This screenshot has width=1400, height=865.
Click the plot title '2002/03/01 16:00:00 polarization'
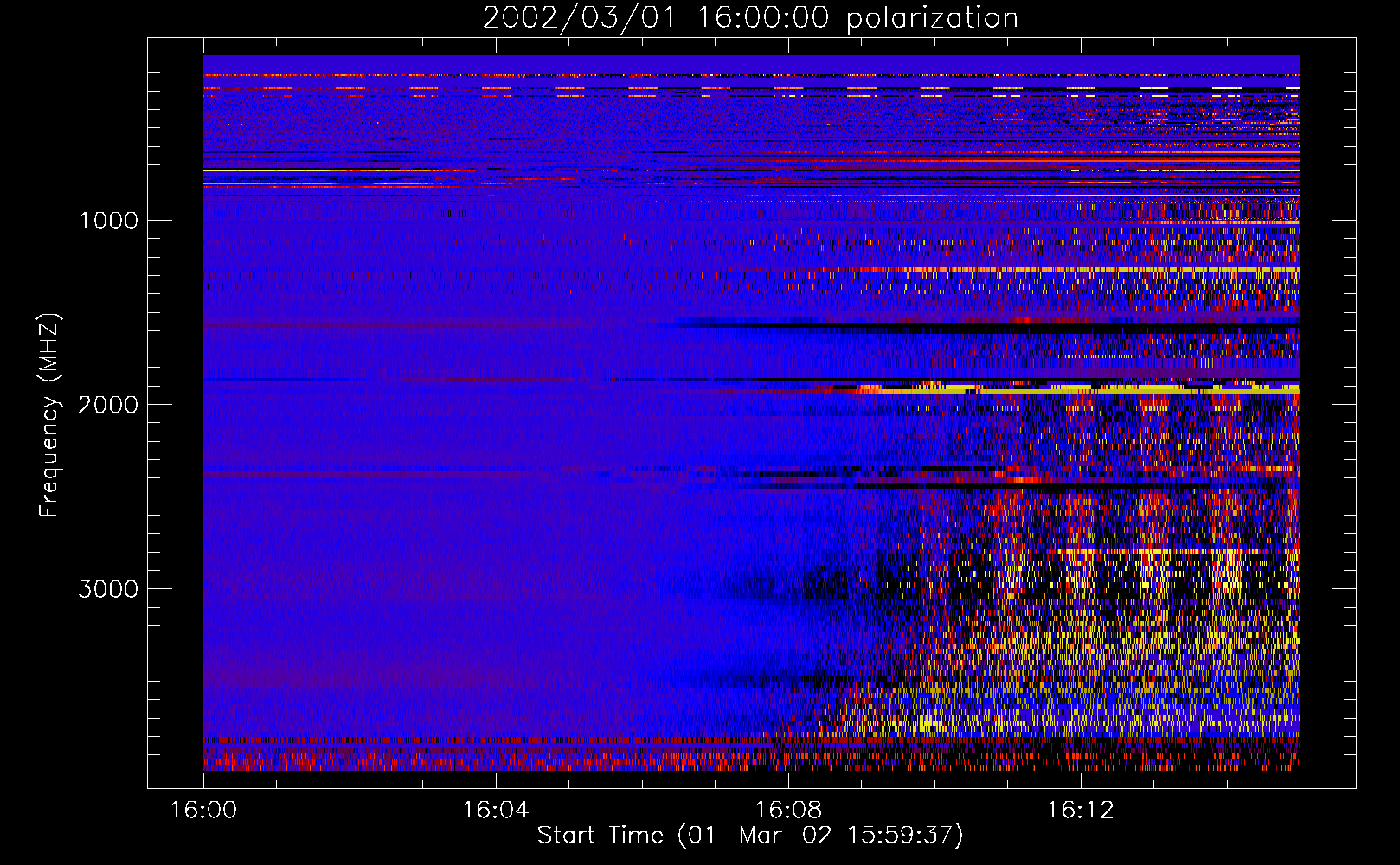tap(750, 18)
